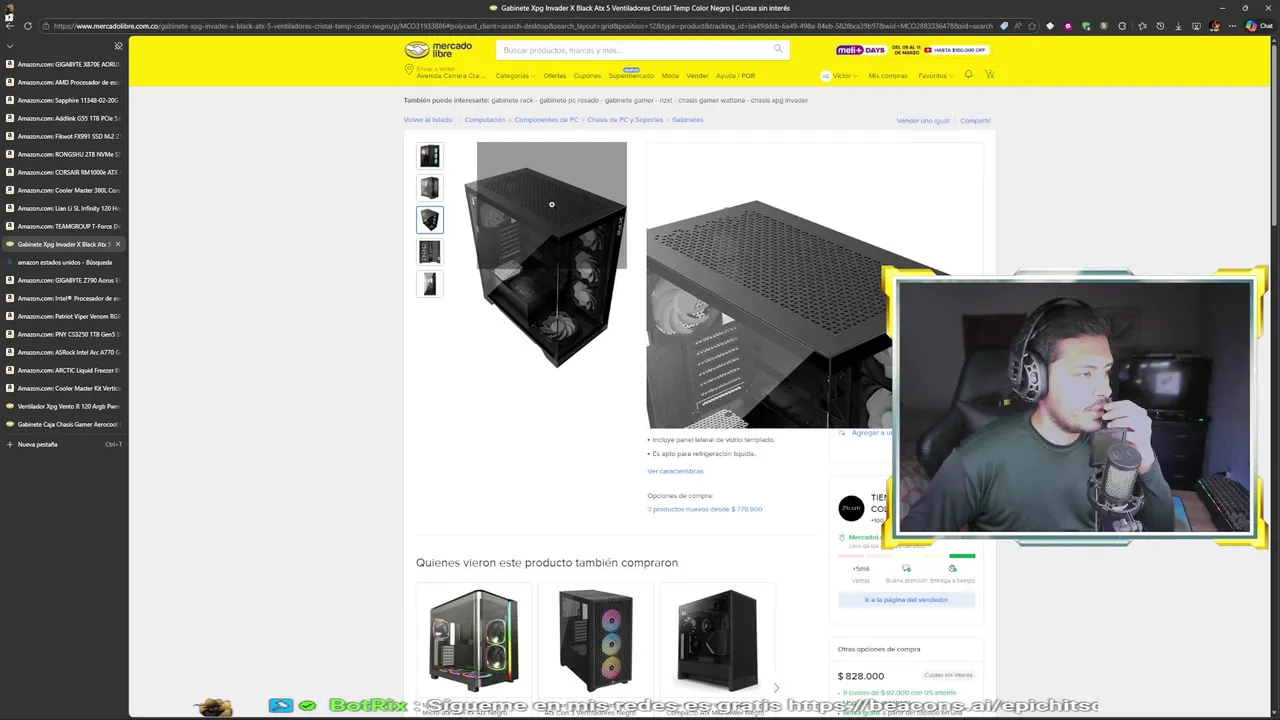Open the Gabinetes breadcrumb

tap(688, 120)
